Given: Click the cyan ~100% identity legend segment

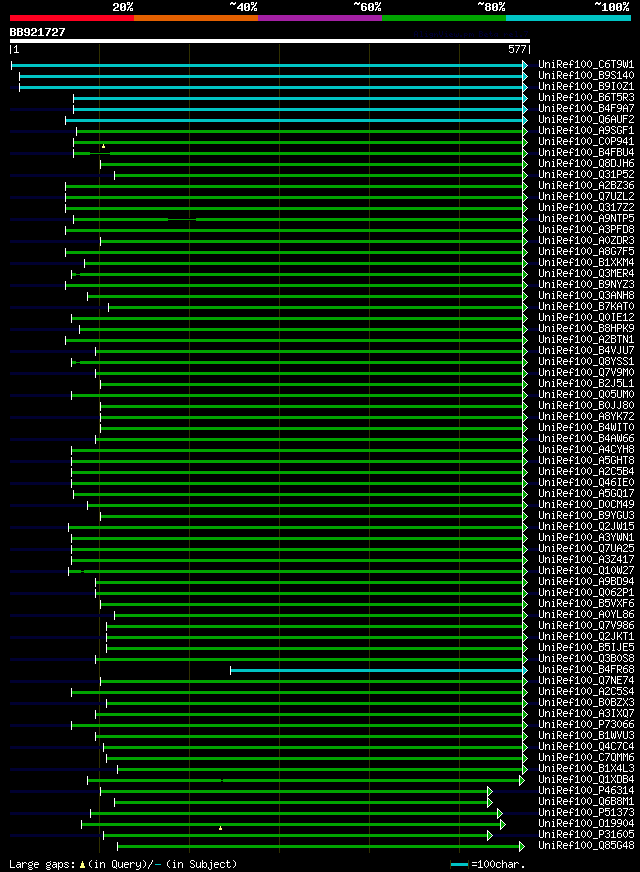Looking at the screenshot, I should pos(568,18).
